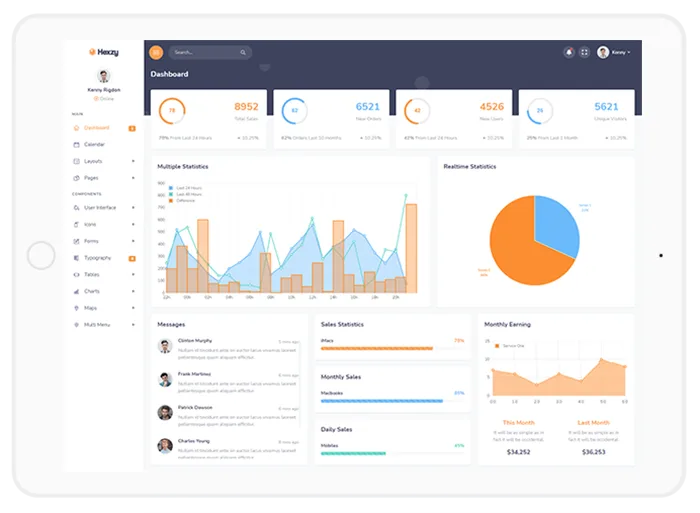
Task: Select the Charts icon in sidebar
Action: point(76,291)
